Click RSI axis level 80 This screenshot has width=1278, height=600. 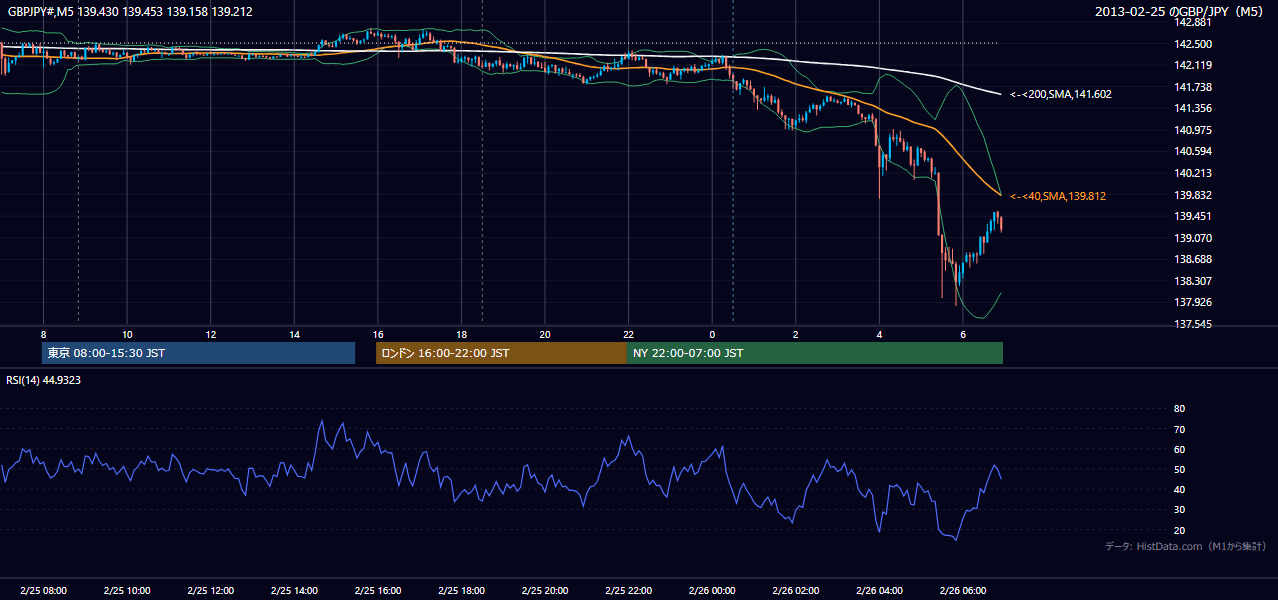(1179, 409)
